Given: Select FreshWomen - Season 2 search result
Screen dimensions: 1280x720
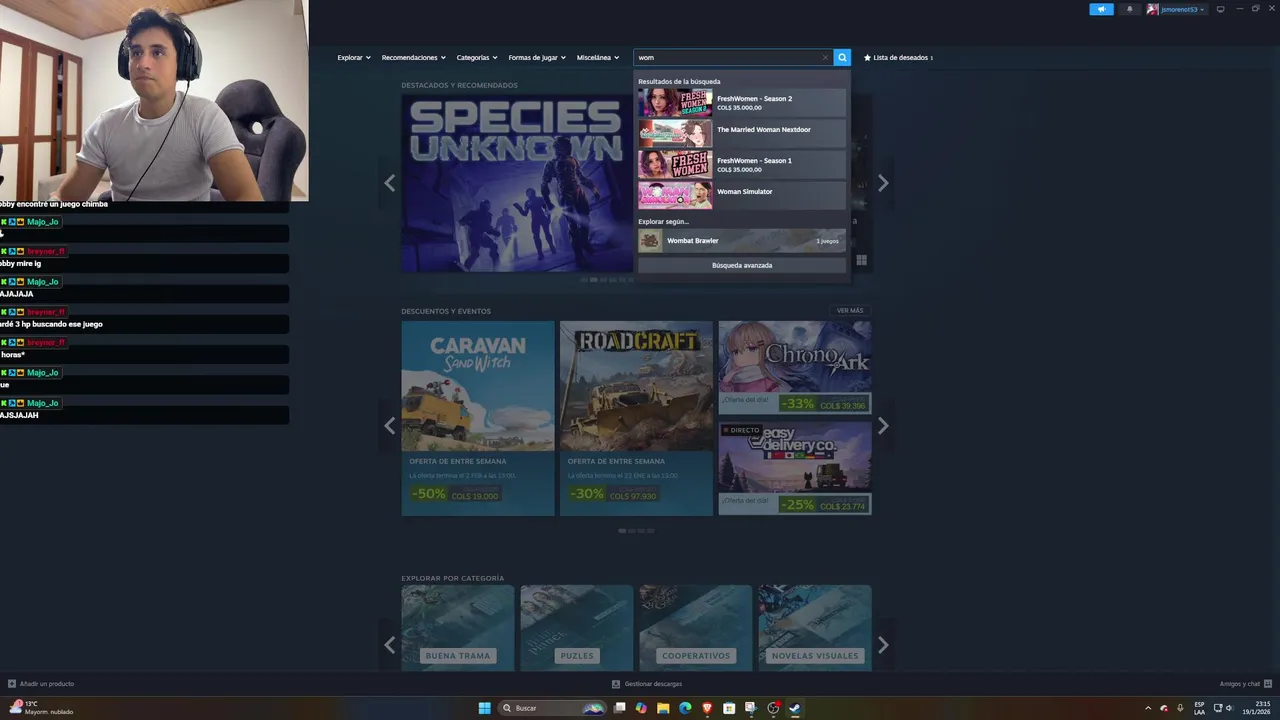Looking at the screenshot, I should [742, 103].
